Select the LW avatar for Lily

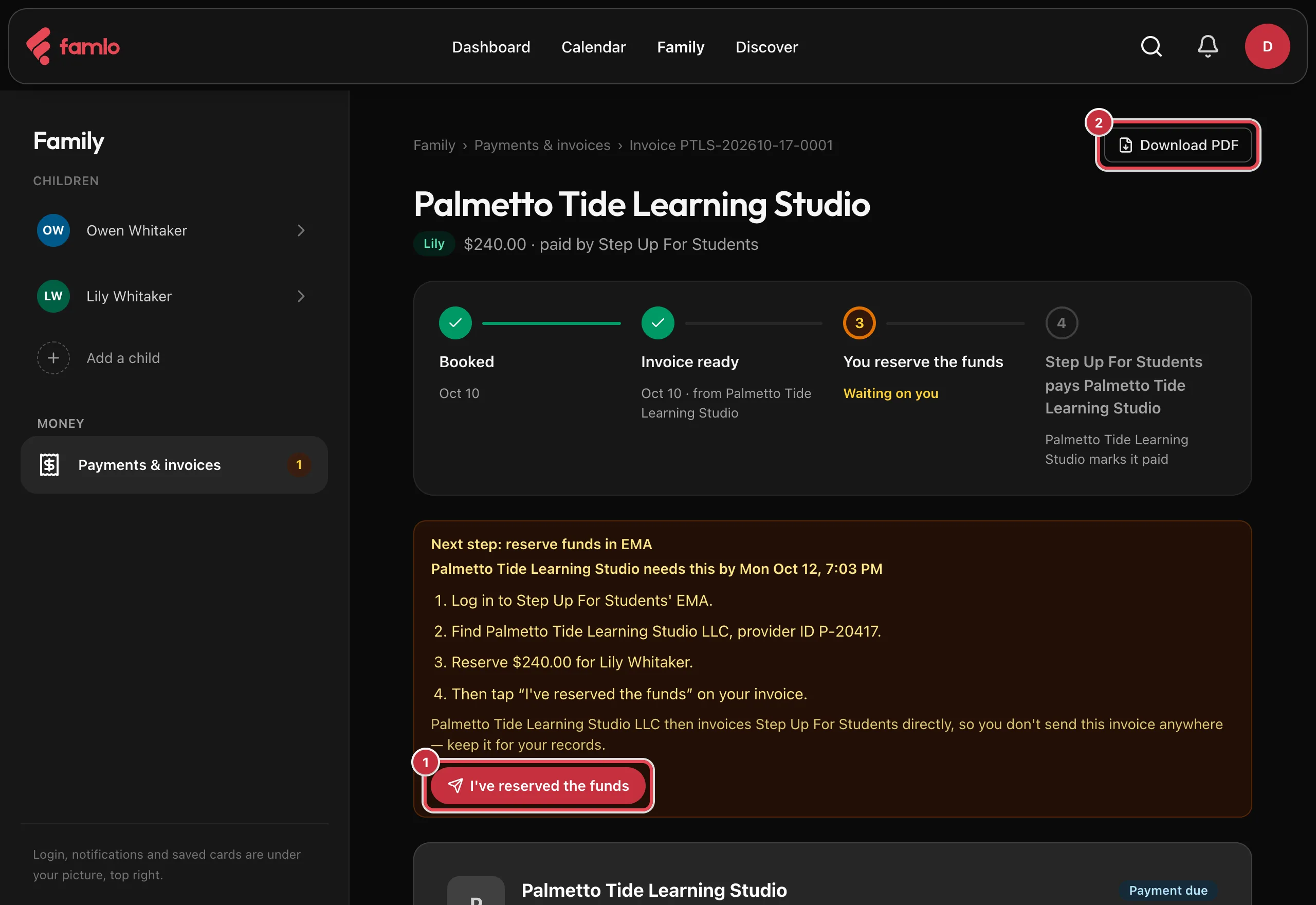[53, 296]
